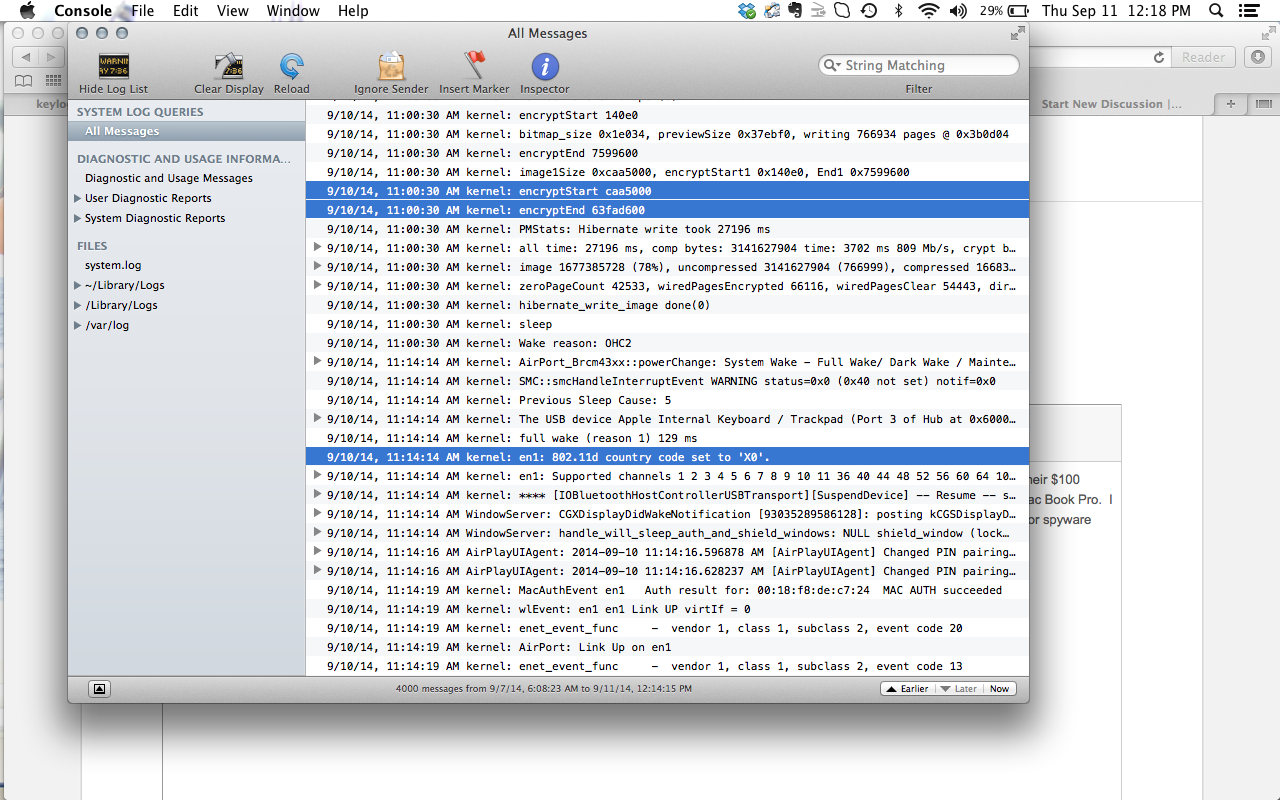Click the date and time in the menu bar

1116,11
